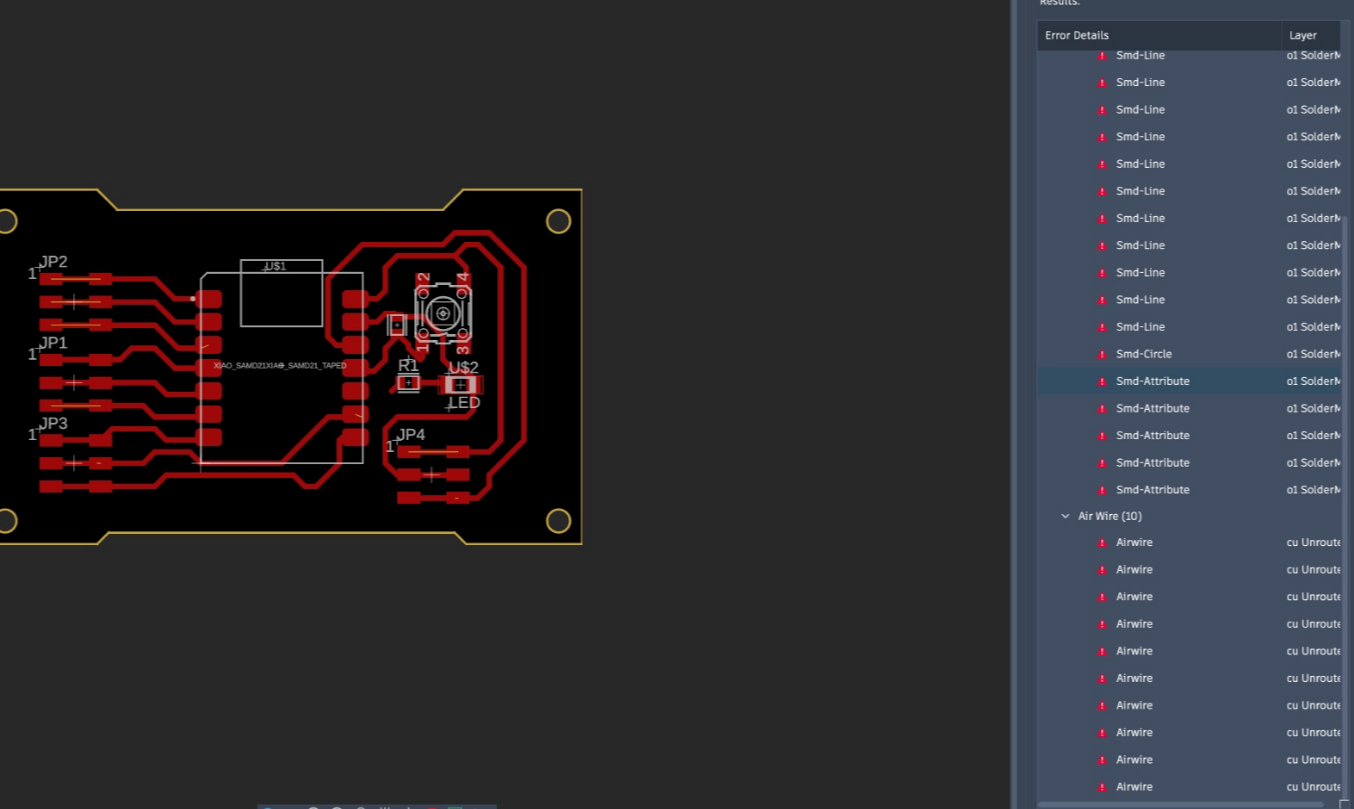Select the JP3 header label on the board
1354x809 pixels.
pyautogui.click(x=54, y=423)
